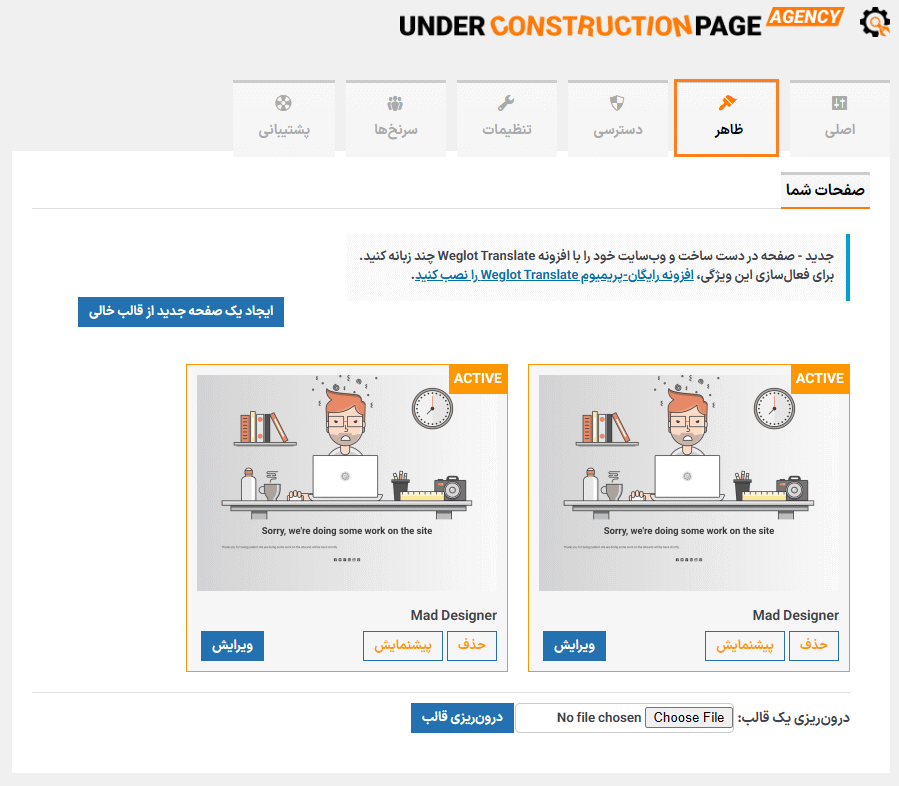Click the right Mad Designer template thumbnail

coord(689,482)
